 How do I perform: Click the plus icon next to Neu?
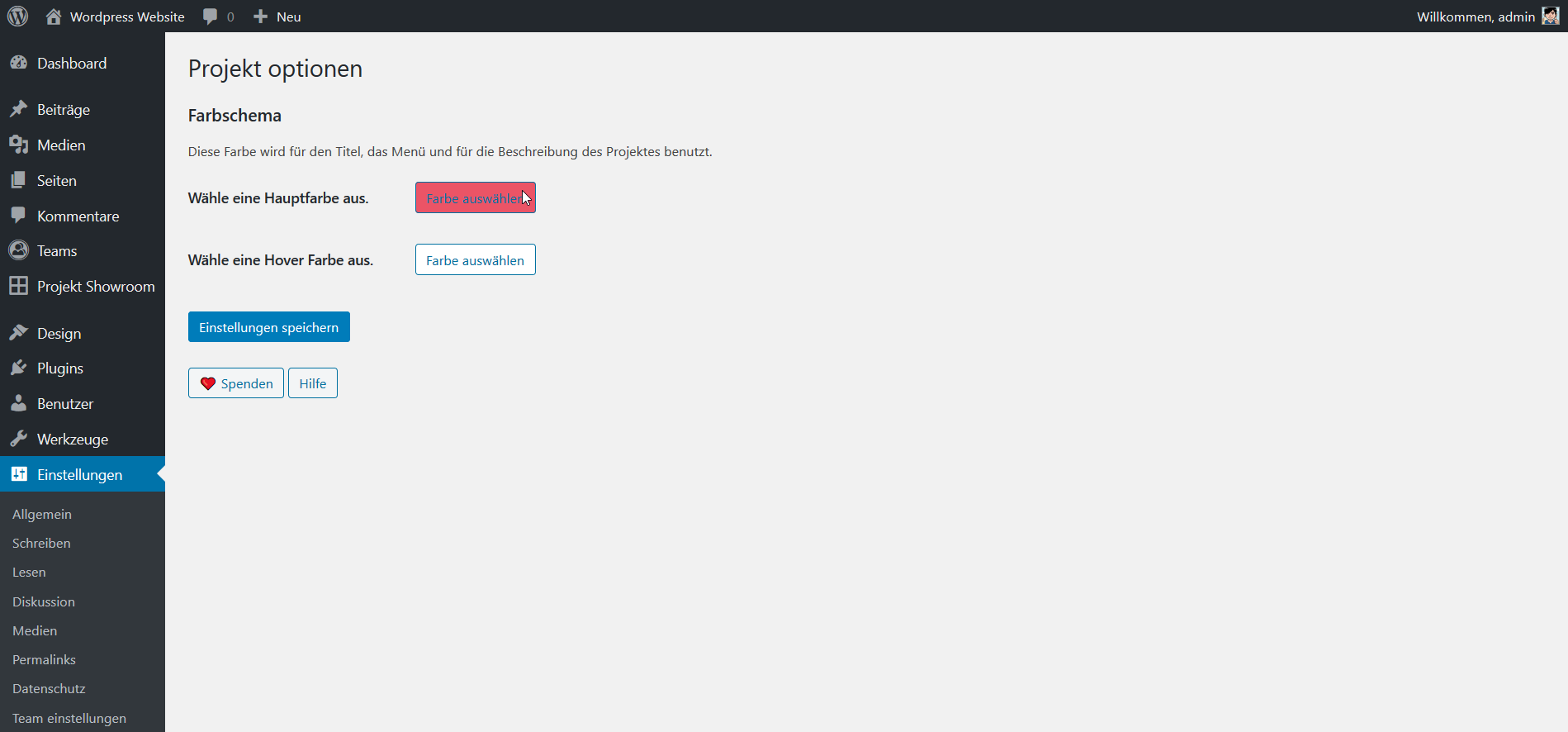click(261, 17)
